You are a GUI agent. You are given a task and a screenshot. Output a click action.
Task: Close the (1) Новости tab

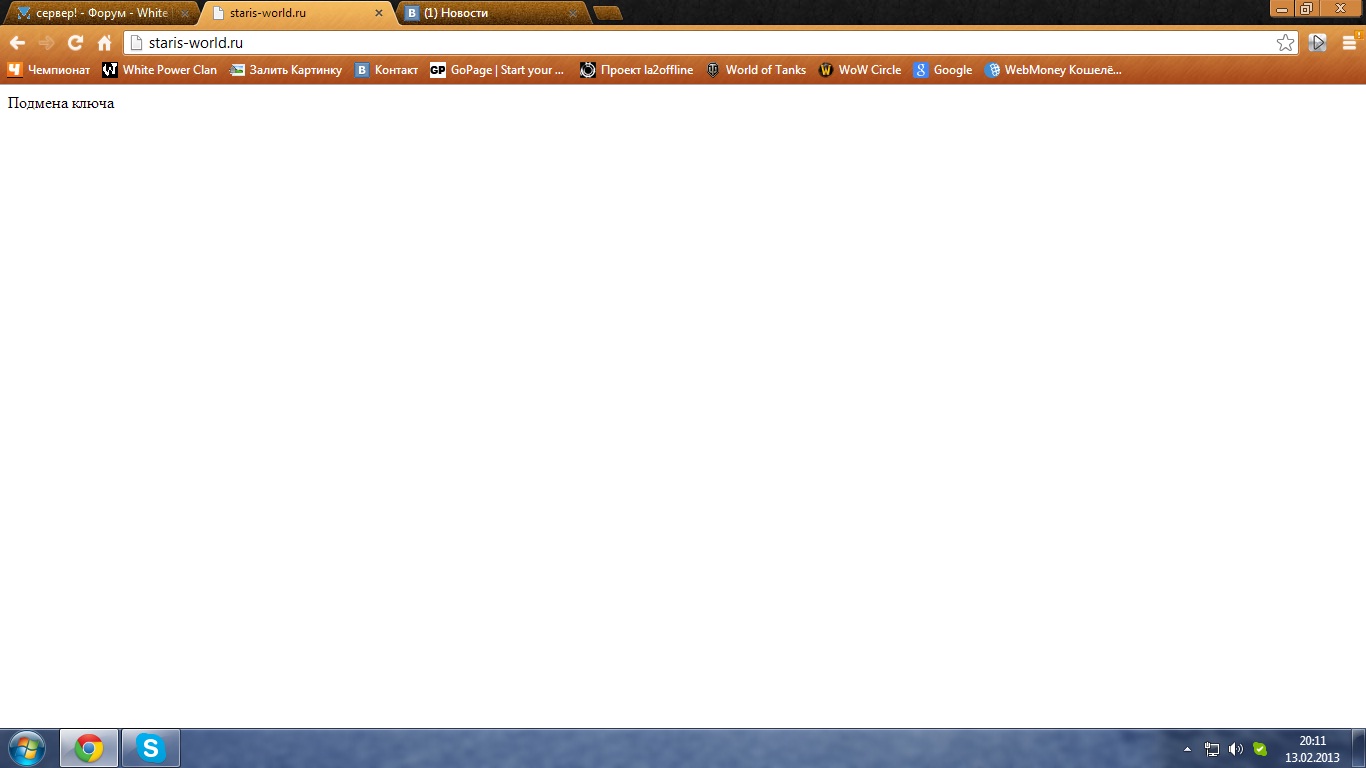point(573,14)
